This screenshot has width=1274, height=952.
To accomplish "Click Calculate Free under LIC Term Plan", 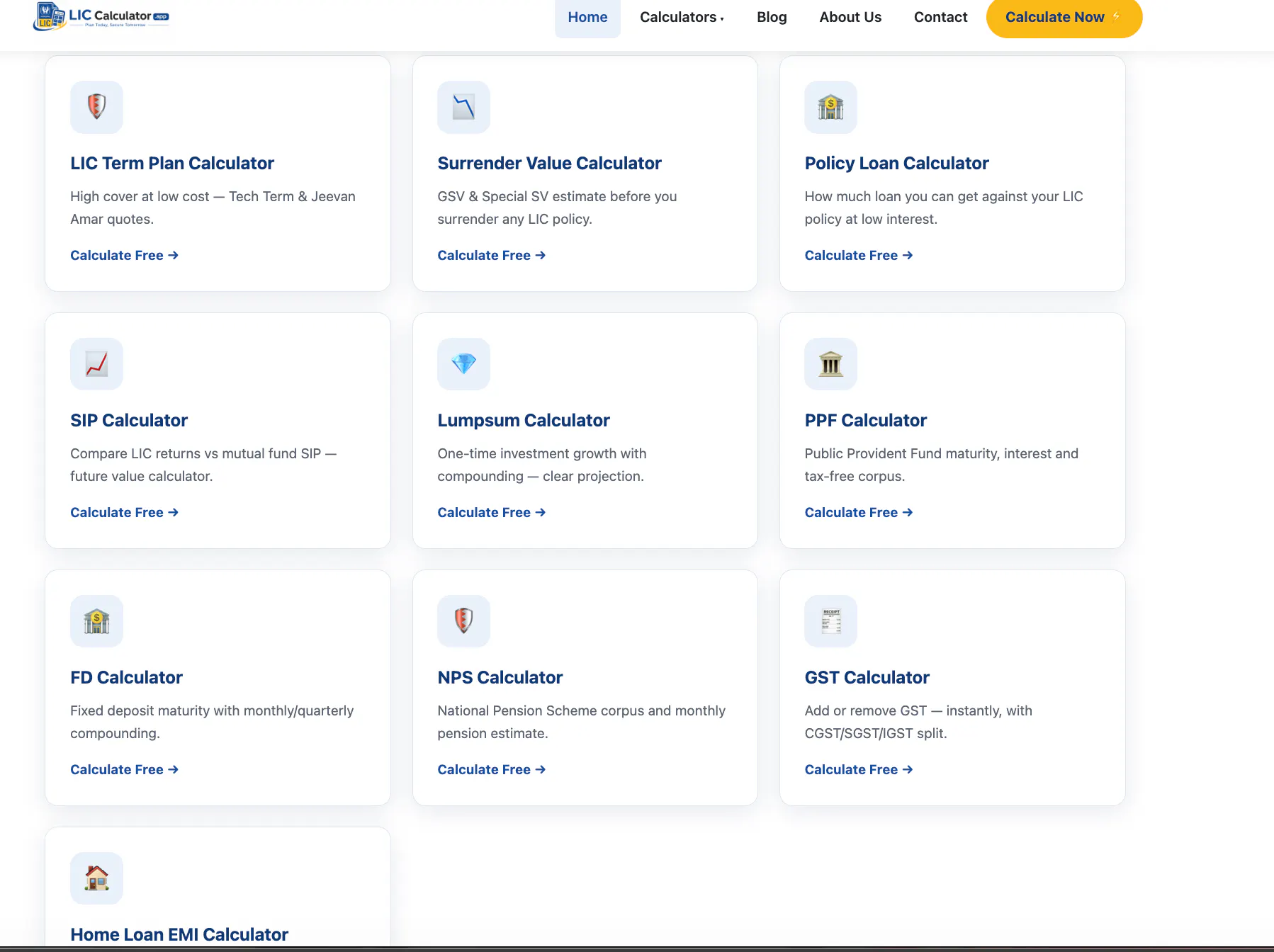I will (x=124, y=256).
